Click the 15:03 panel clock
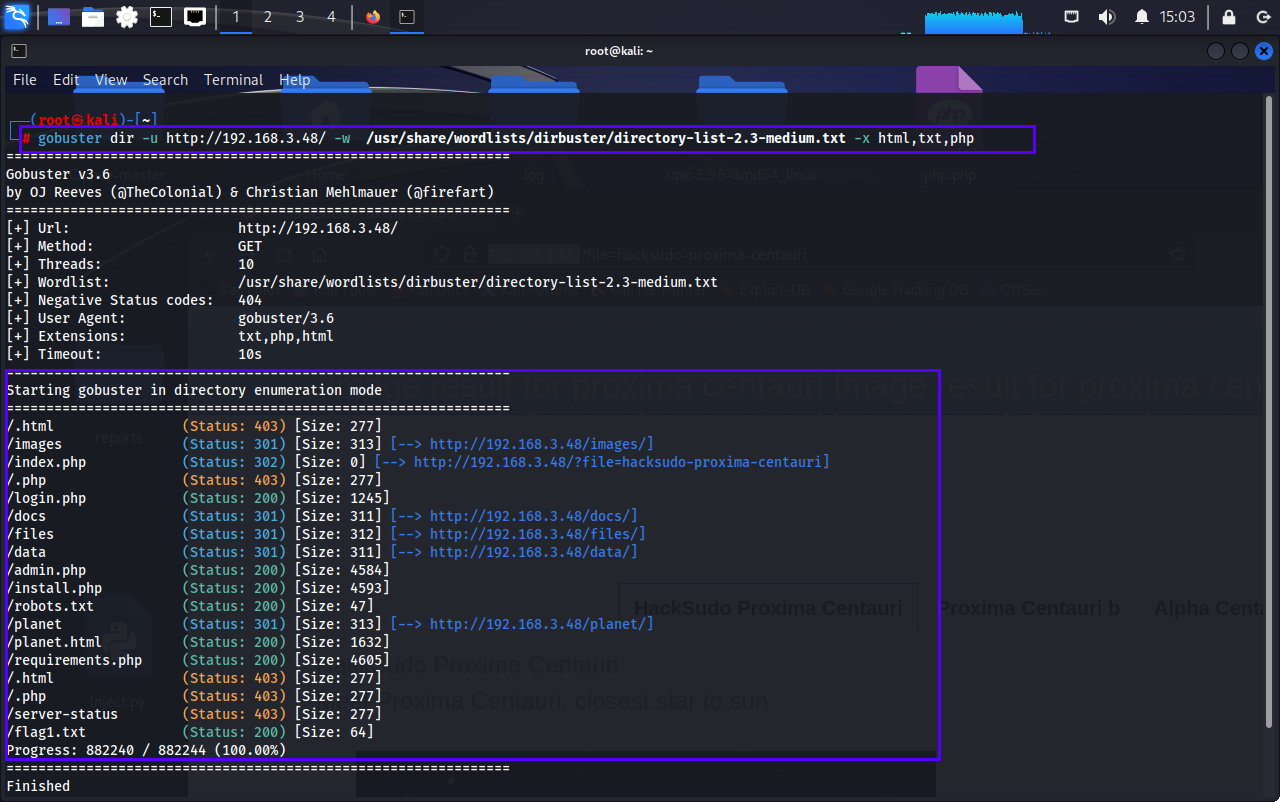Viewport: 1280px width, 802px height. 1178,17
